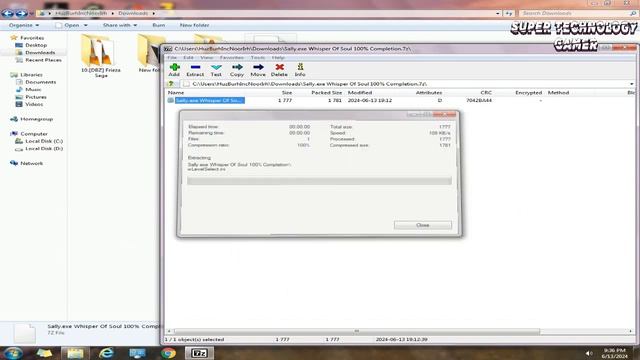The width and height of the screenshot is (640, 360).
Task: Open the File menu in 7-Zip
Action: click(172, 58)
